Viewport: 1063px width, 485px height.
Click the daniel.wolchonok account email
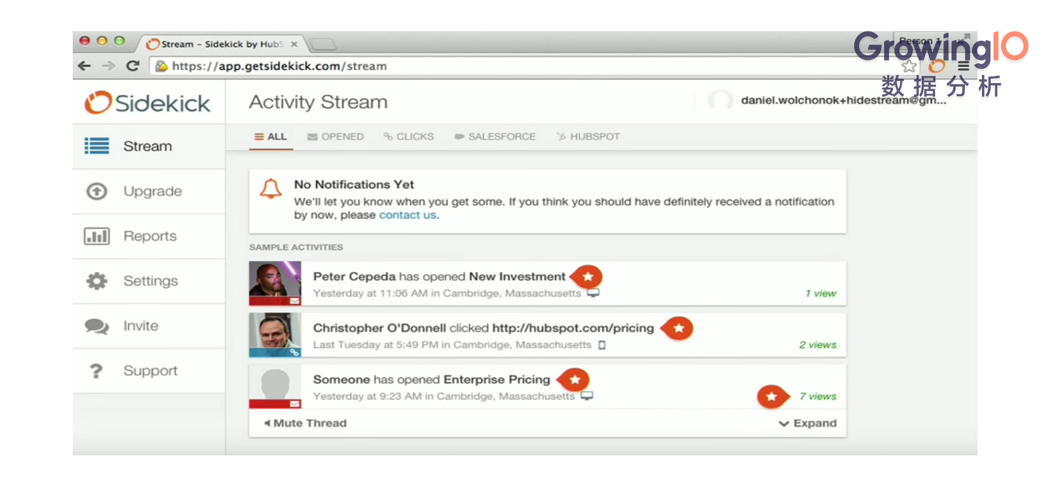click(843, 100)
